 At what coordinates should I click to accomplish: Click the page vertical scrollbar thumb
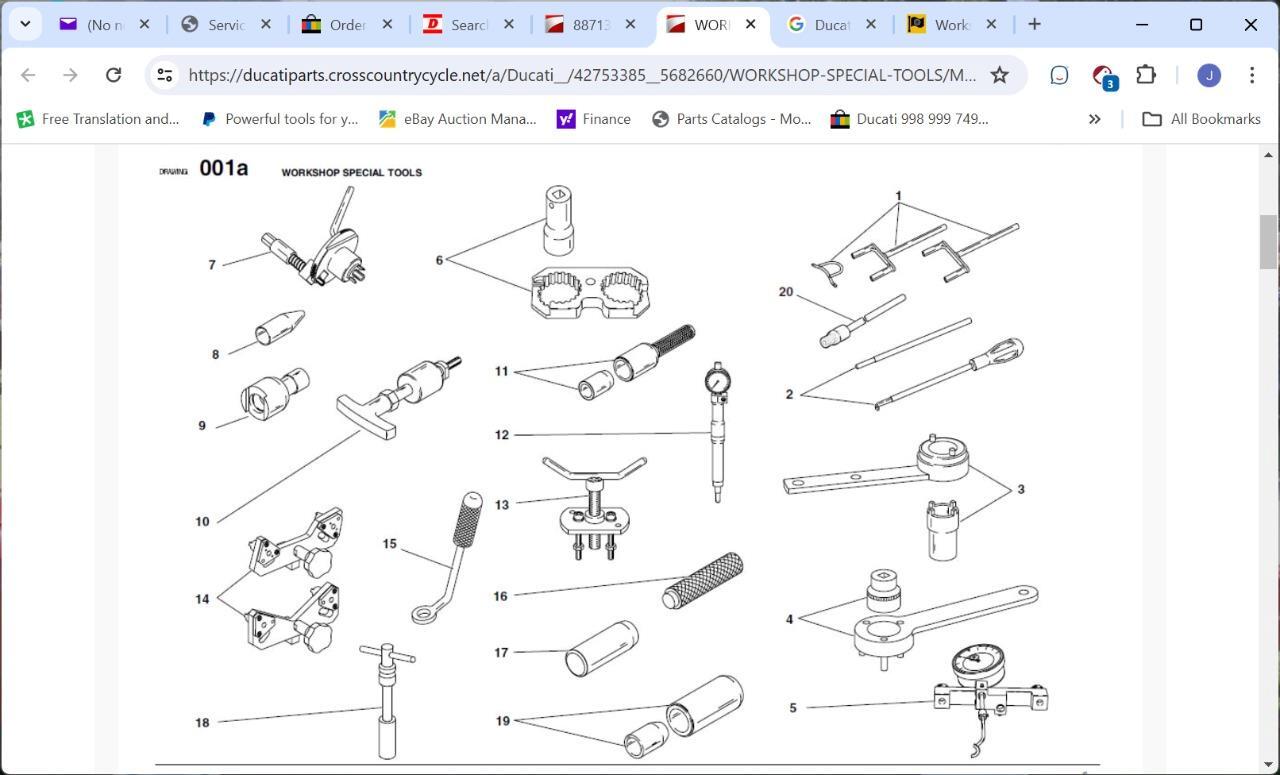[1268, 242]
